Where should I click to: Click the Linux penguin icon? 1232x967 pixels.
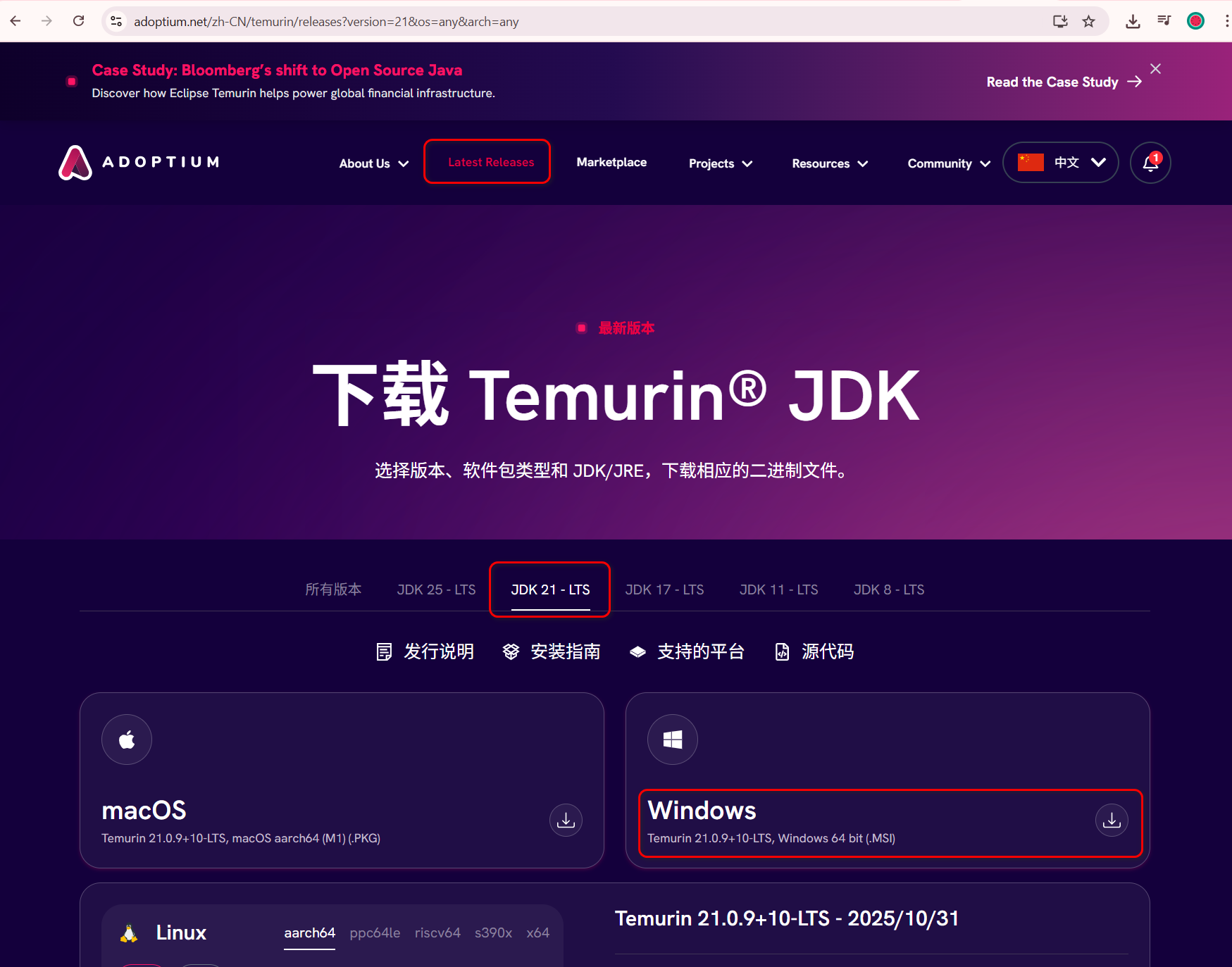129,932
